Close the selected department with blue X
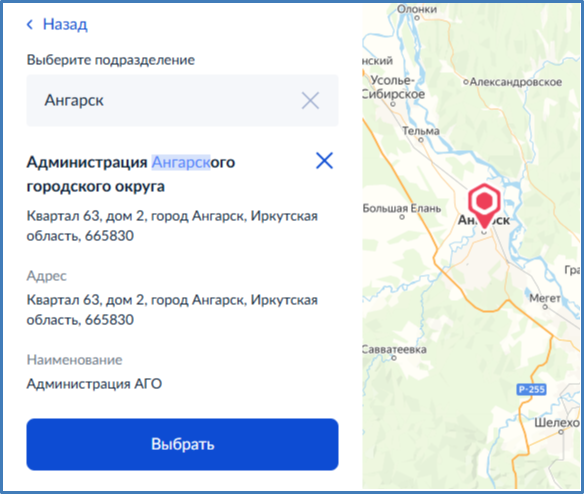 coord(324,161)
